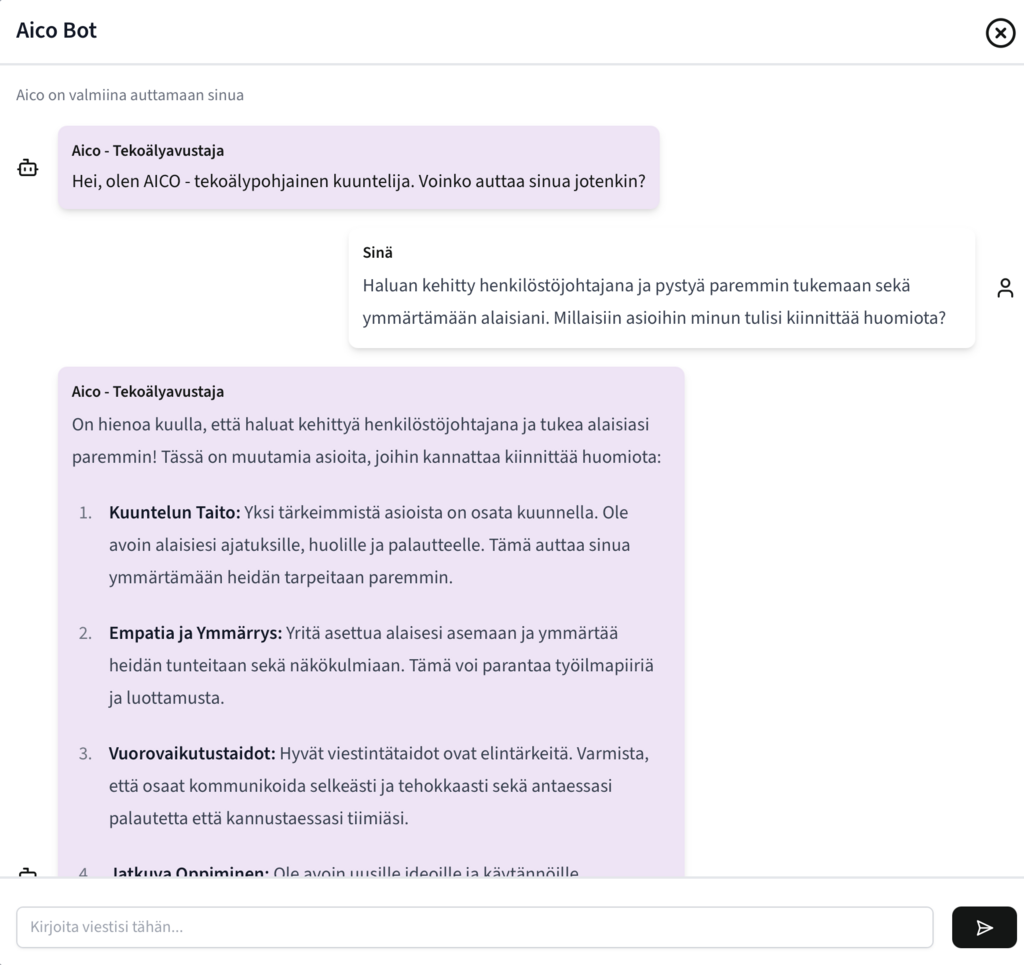Click the sender name on the long reply
1024x965 pixels.
(x=148, y=392)
